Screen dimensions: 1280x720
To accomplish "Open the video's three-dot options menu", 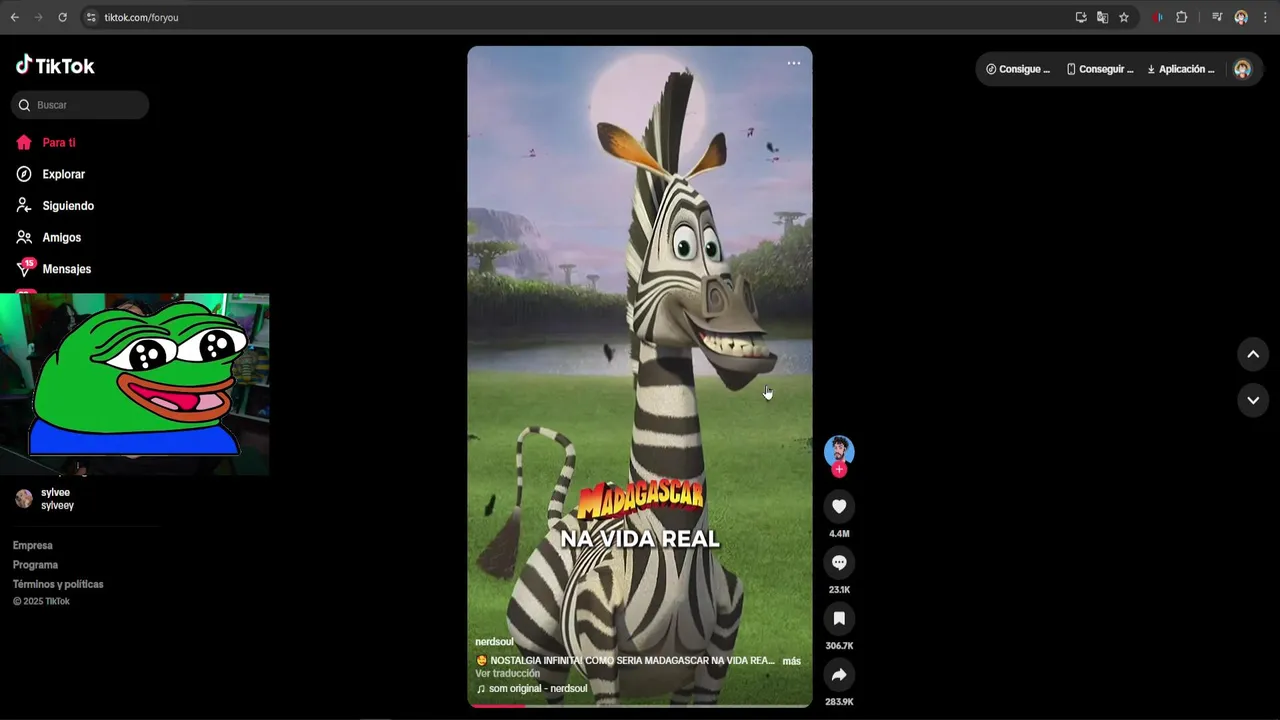I will point(794,63).
